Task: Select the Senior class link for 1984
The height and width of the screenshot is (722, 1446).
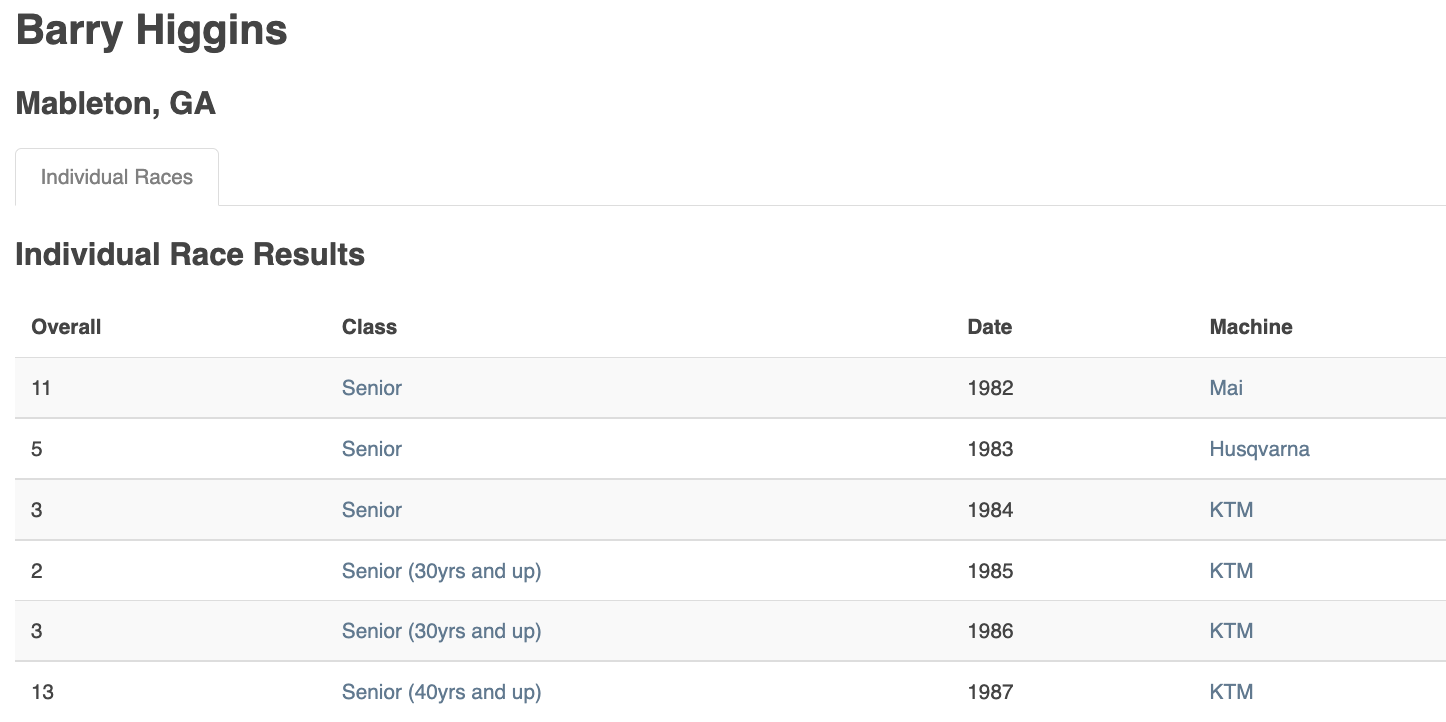Action: click(372, 510)
